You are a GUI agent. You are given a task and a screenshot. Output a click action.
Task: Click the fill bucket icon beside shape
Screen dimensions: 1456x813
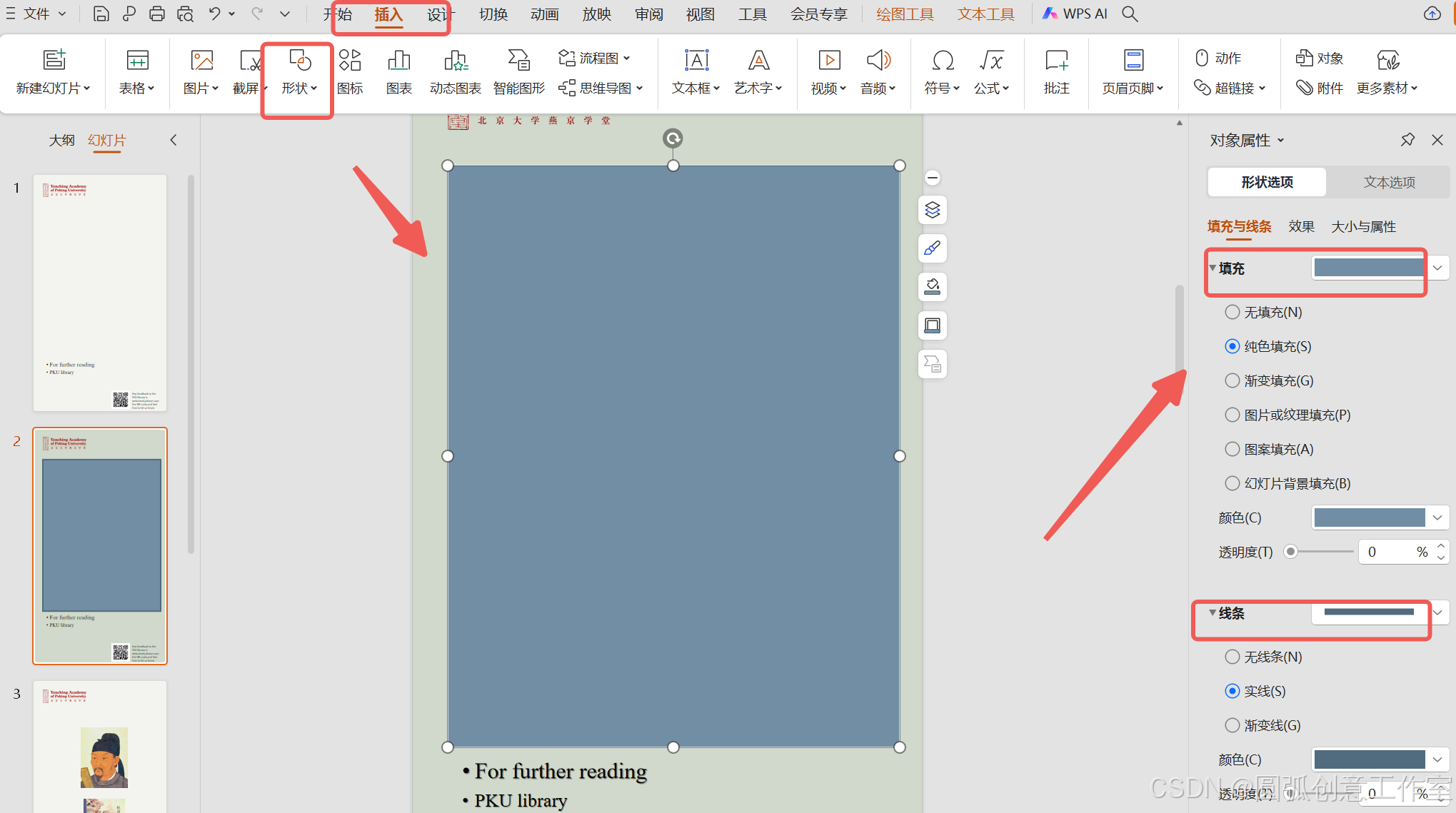click(933, 287)
